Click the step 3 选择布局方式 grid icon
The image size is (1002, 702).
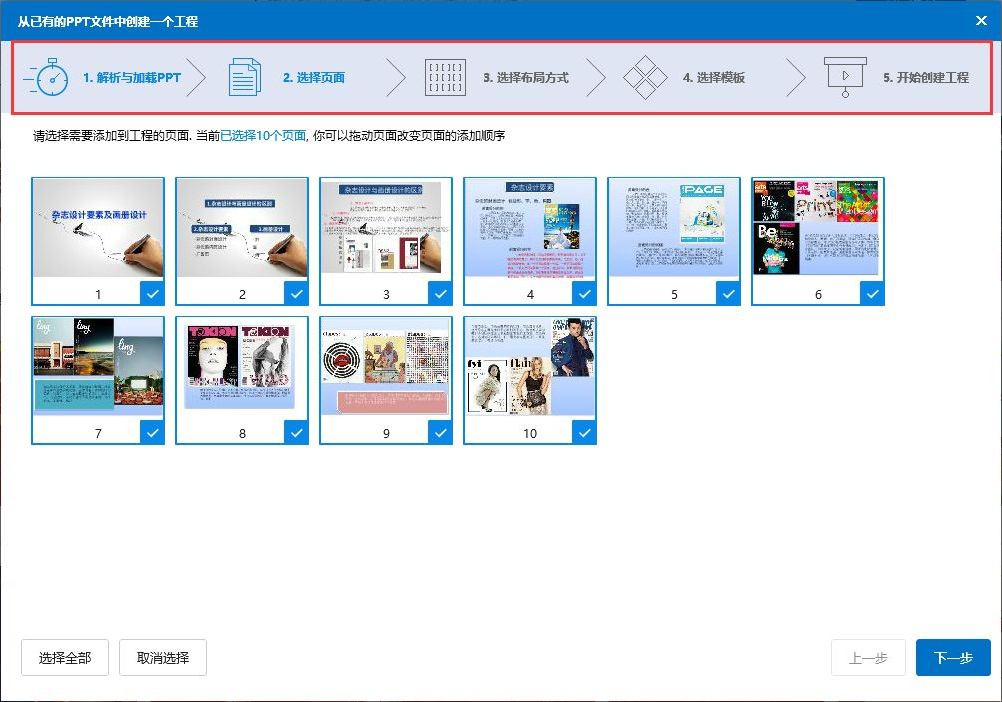point(445,75)
